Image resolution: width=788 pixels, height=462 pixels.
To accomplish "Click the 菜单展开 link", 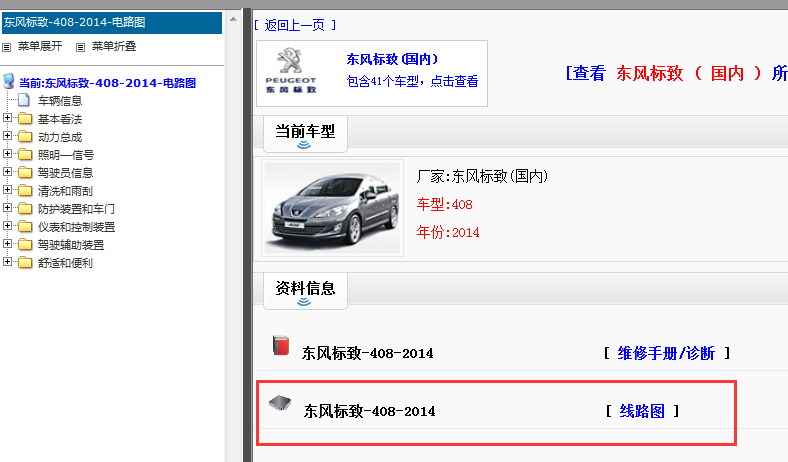I will click(40, 46).
